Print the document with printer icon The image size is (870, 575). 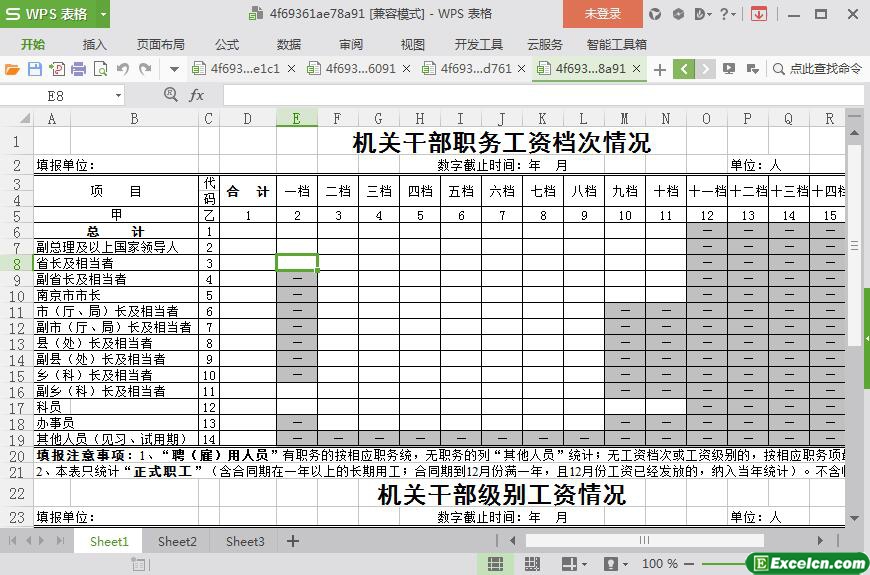tap(79, 69)
